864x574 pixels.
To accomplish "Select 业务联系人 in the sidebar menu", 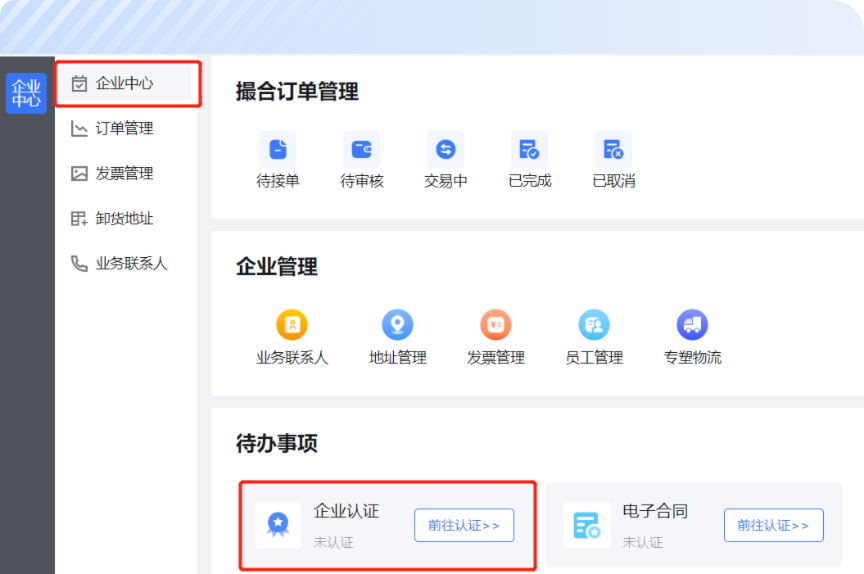I will point(126,263).
